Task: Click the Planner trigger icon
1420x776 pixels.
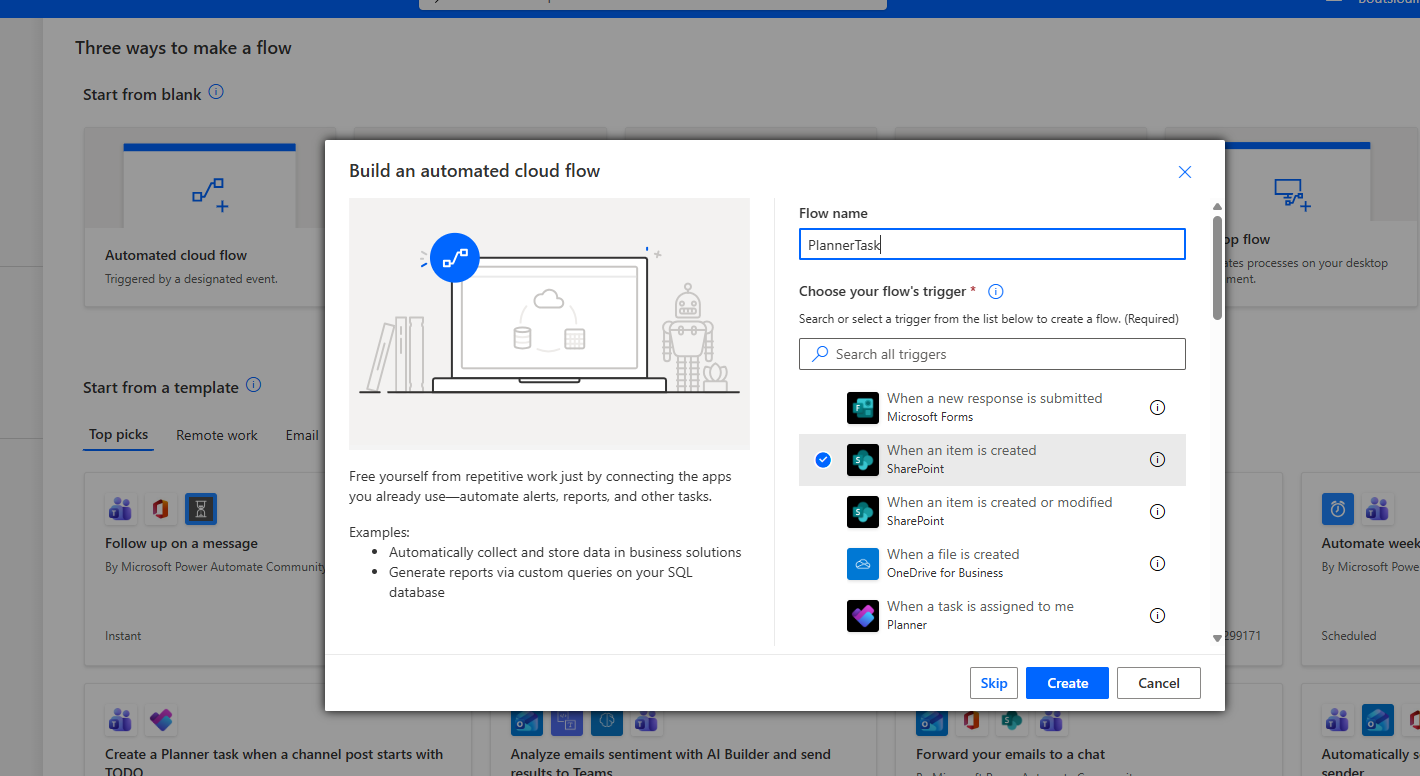Action: pyautogui.click(x=862, y=616)
